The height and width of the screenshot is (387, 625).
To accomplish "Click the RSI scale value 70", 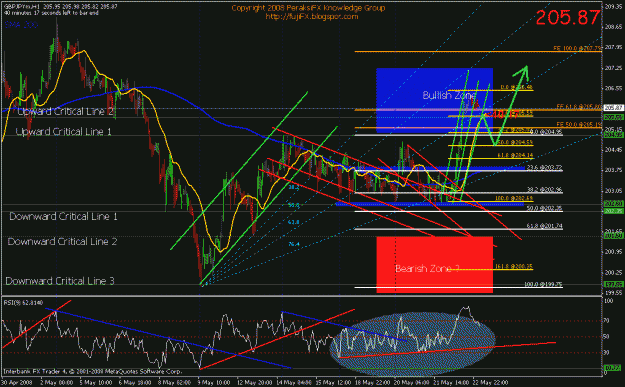I will pos(607,320).
